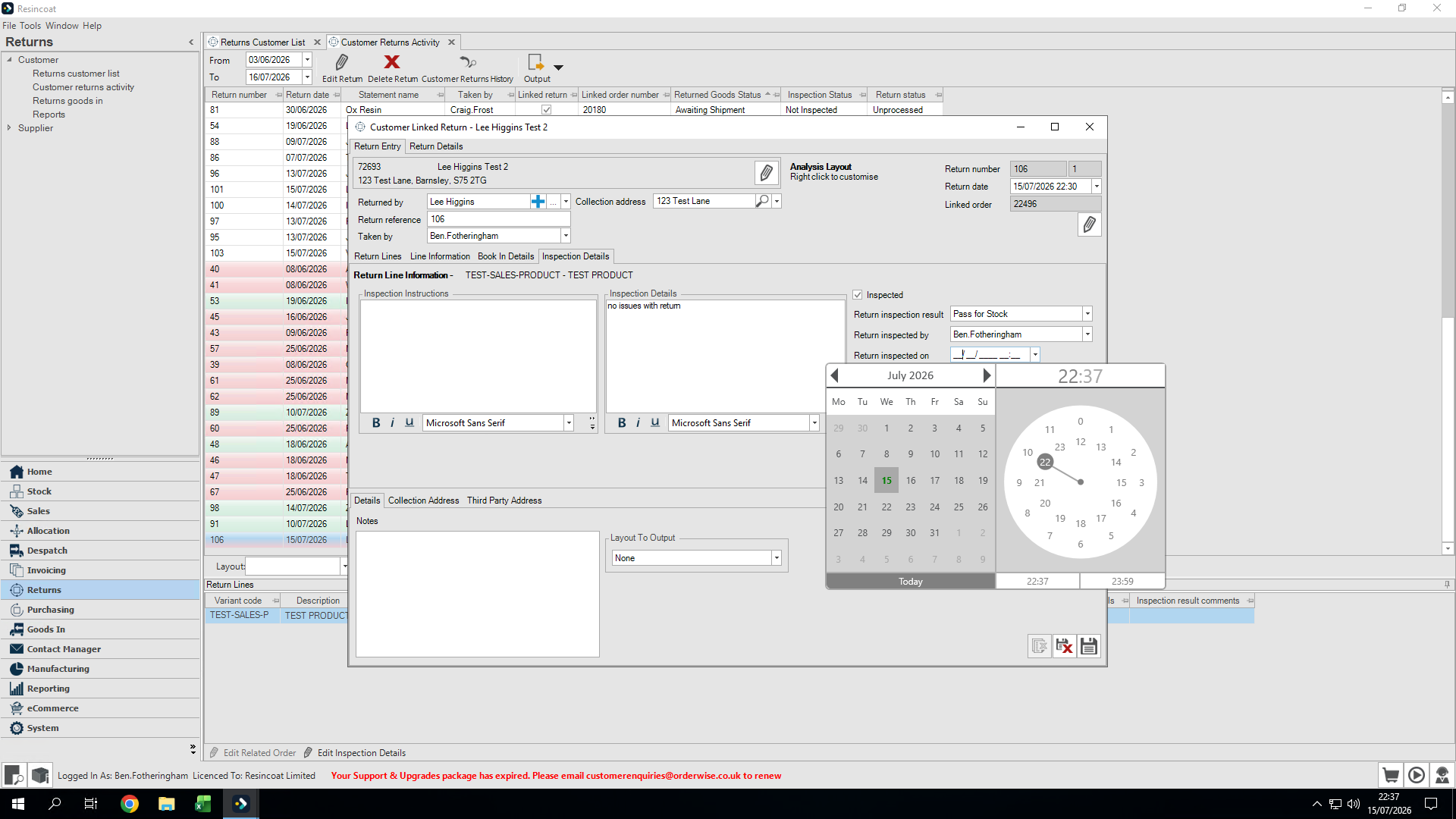Switch to Returns Customer List tab
The height and width of the screenshot is (819, 1456).
click(262, 42)
